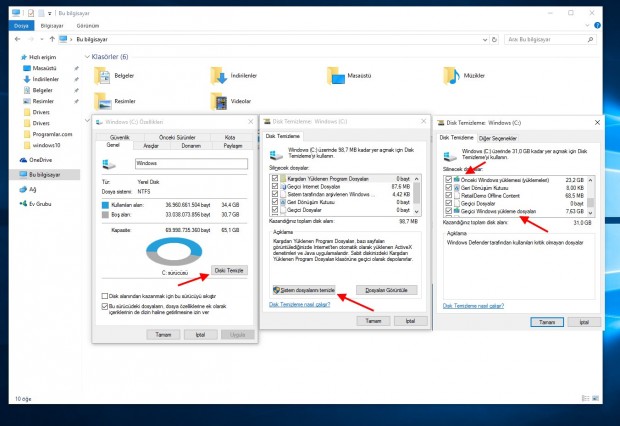Toggle Geçici Windows yükleme dosyaları checkbox
620x426 pixels.
point(448,211)
